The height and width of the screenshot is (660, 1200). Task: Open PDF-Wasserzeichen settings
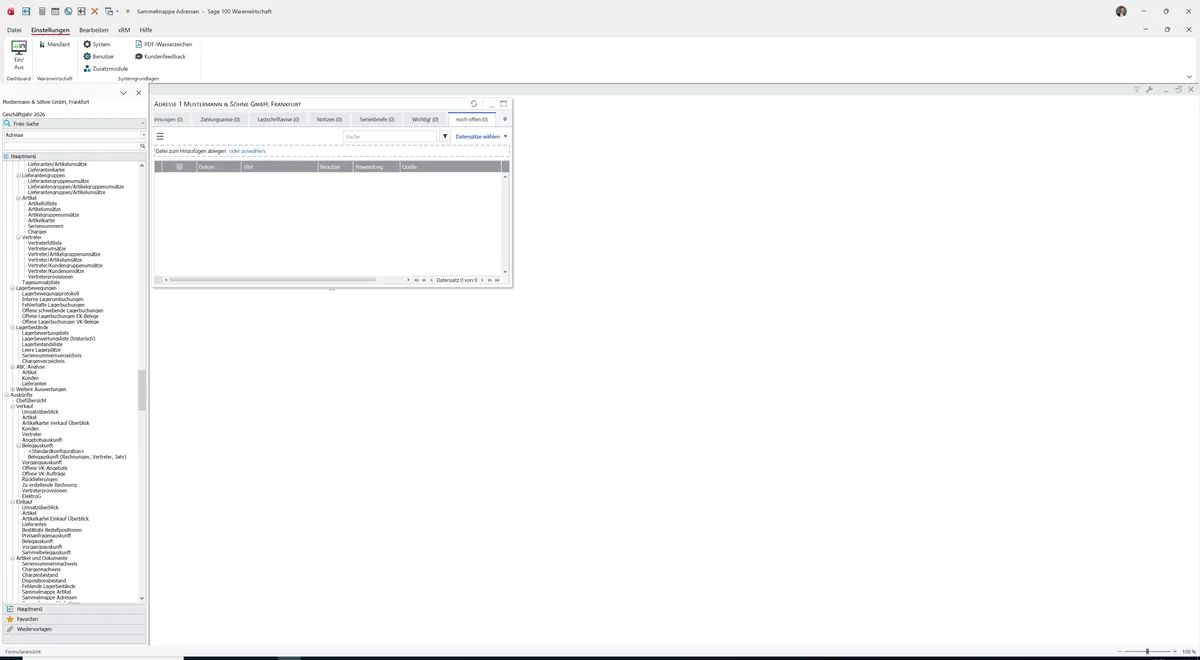[x=164, y=45]
